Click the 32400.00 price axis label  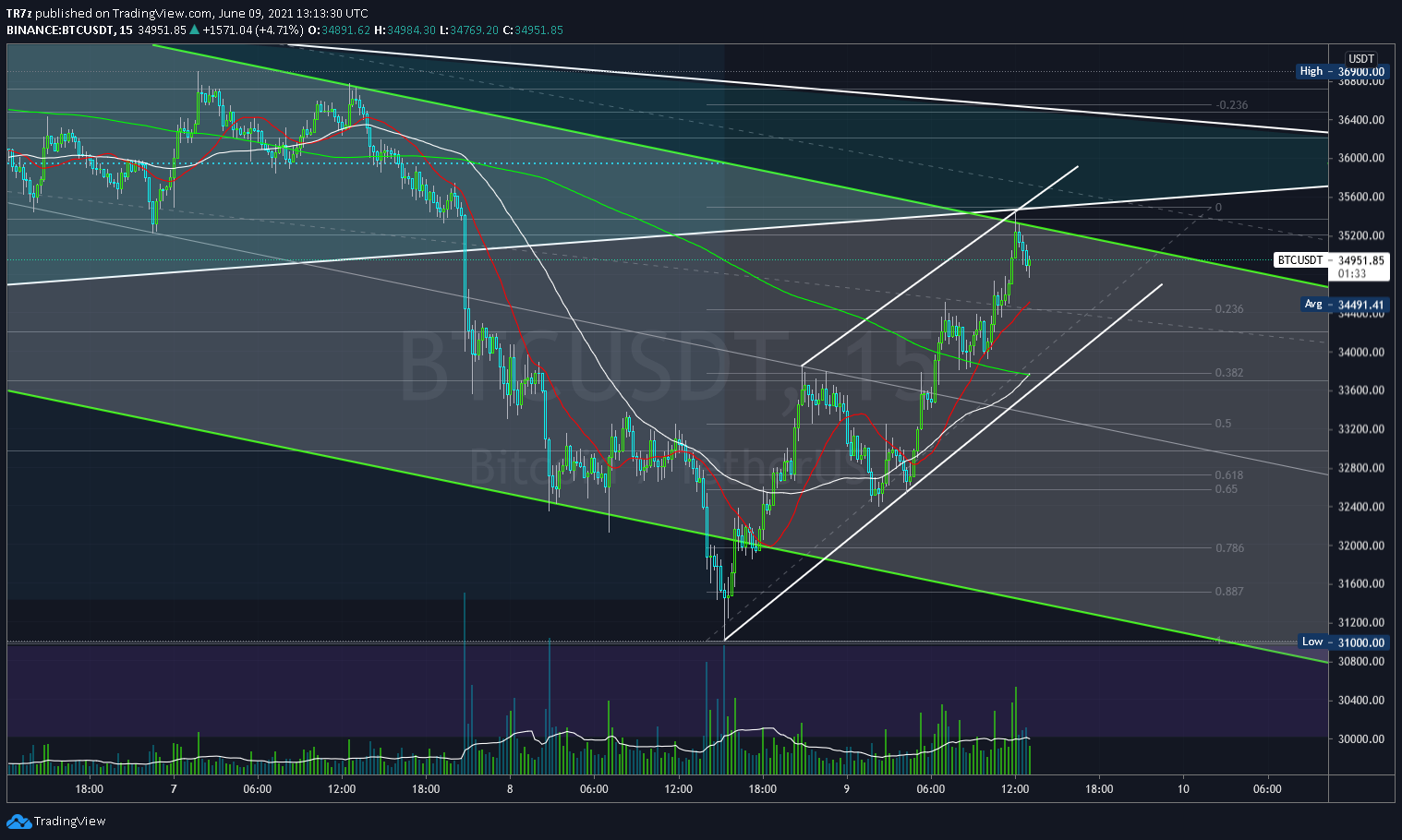coord(1360,507)
